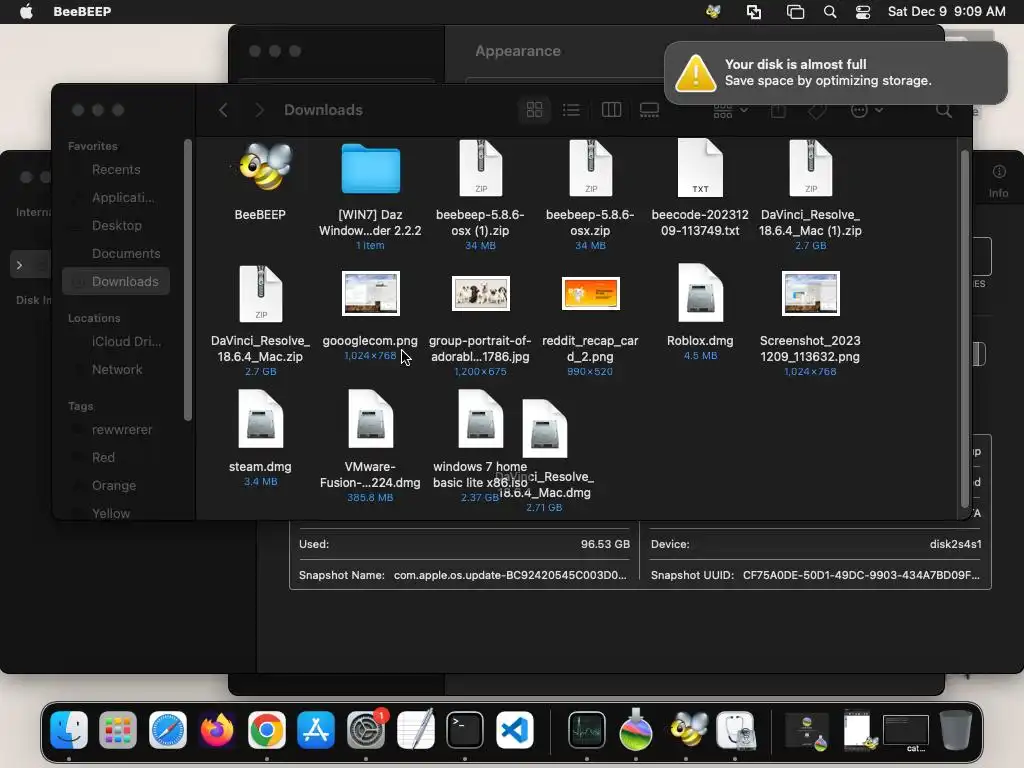Open Disk Utility from the Dock

tap(735, 729)
